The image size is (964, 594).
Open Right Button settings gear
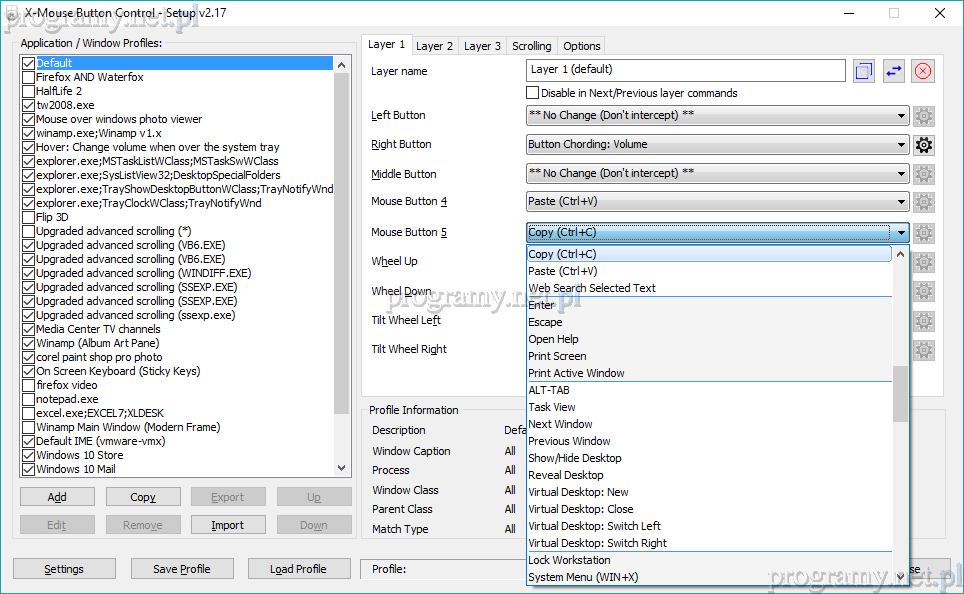tap(924, 145)
